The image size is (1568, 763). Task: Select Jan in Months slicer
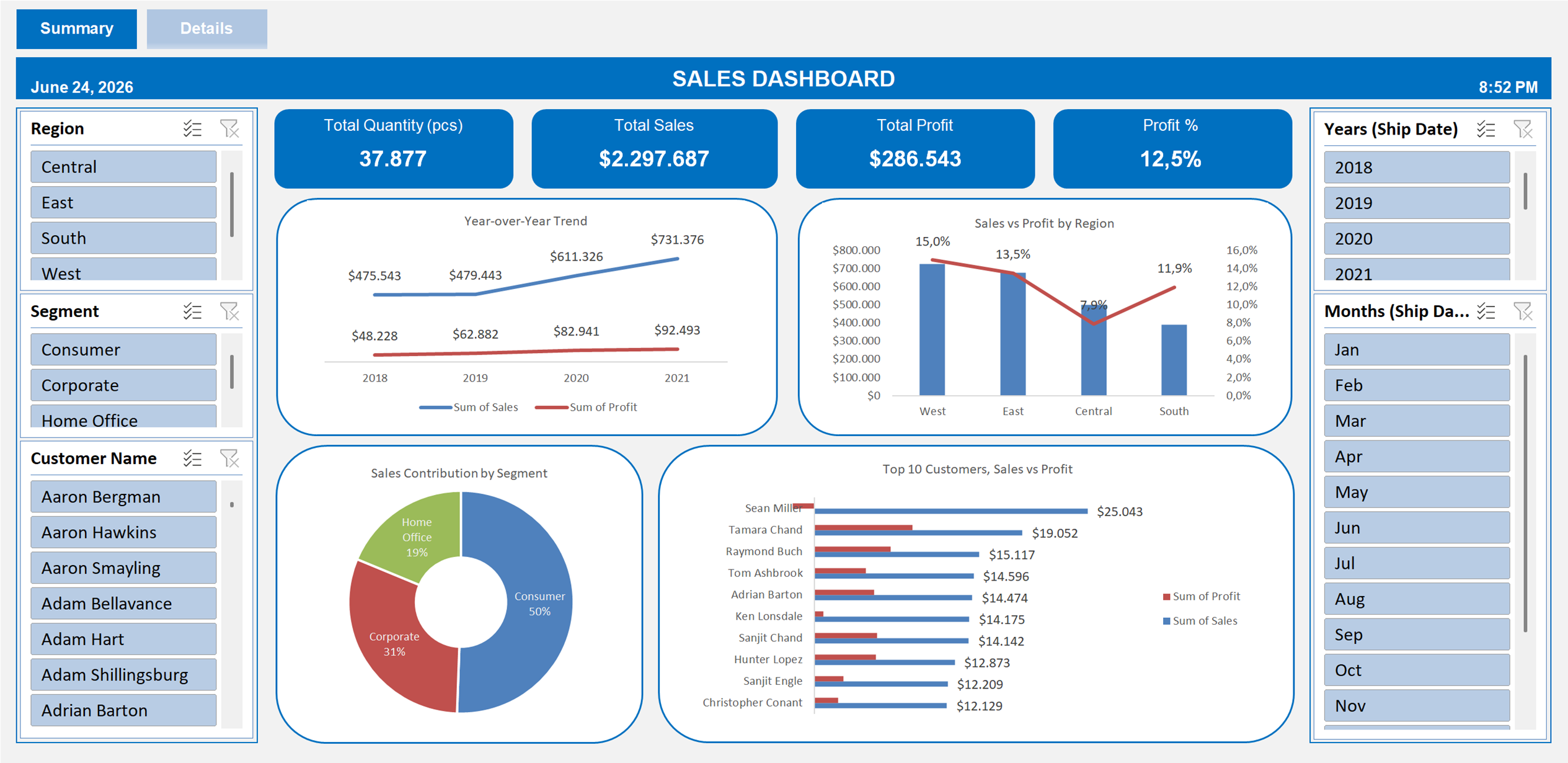pyautogui.click(x=1417, y=349)
